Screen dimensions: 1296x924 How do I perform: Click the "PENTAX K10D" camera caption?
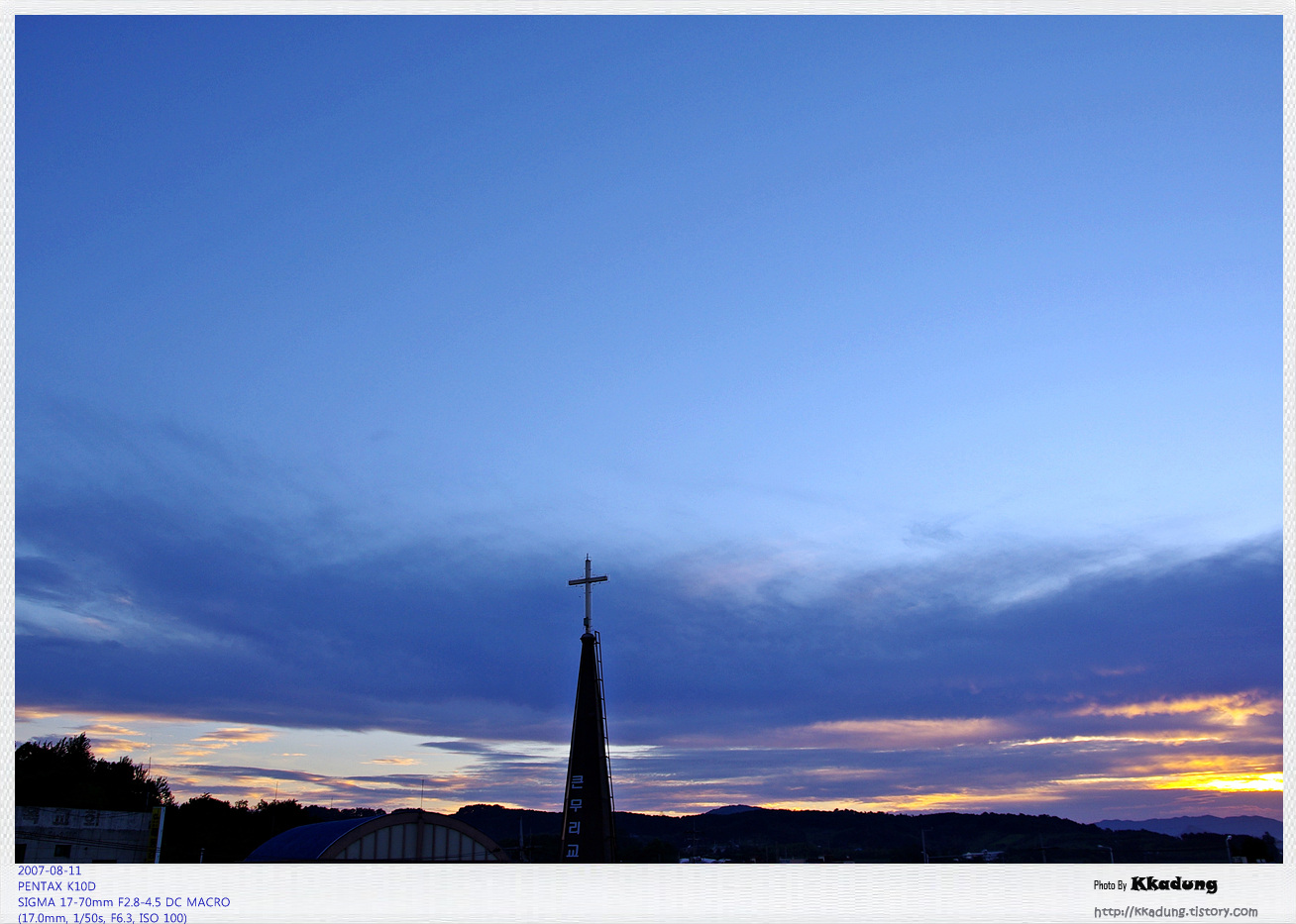[x=56, y=886]
